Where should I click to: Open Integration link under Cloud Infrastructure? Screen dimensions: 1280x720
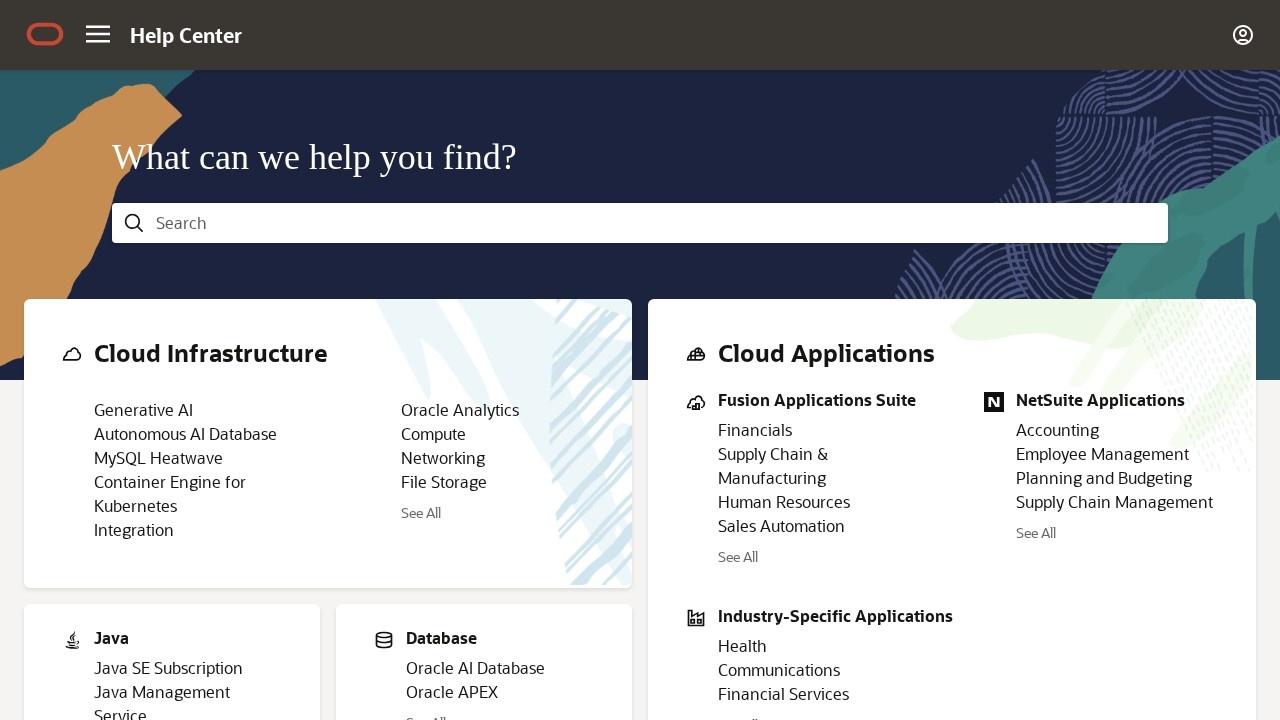pyautogui.click(x=134, y=530)
